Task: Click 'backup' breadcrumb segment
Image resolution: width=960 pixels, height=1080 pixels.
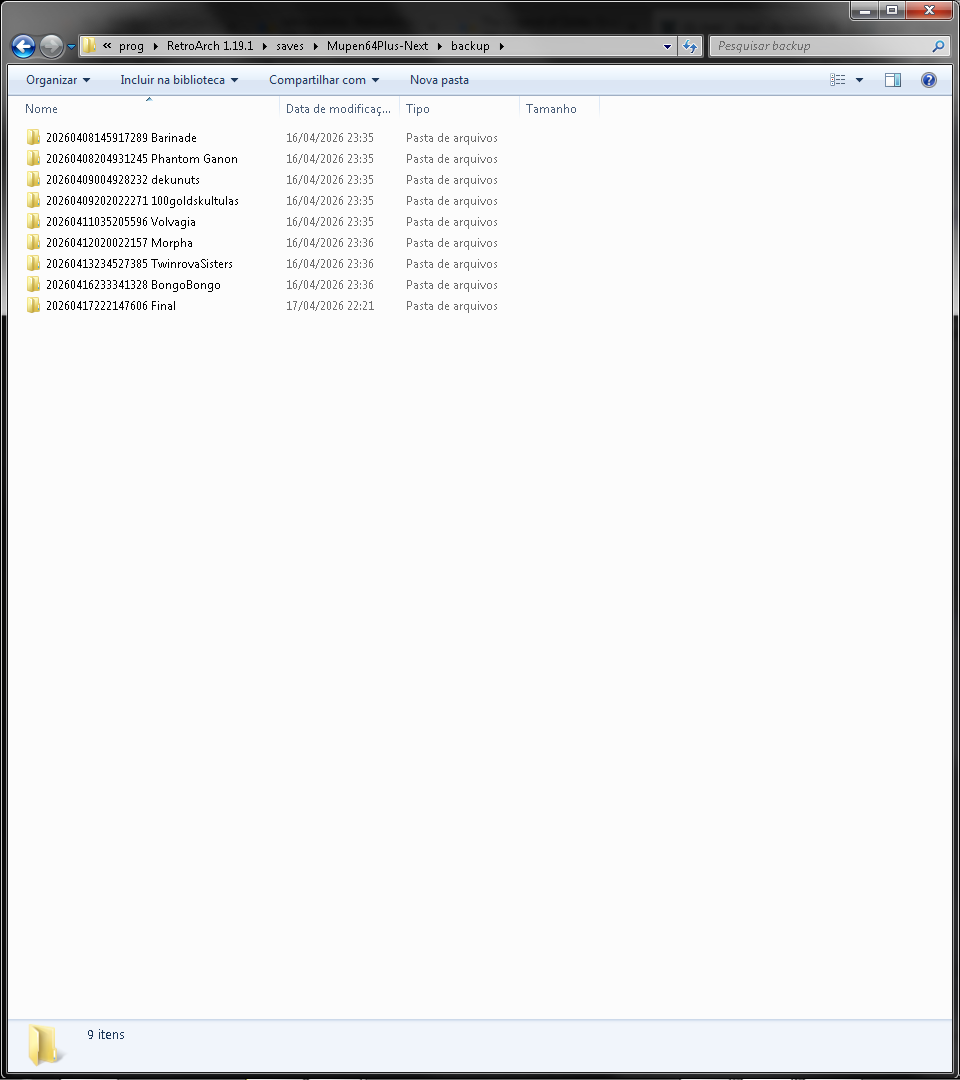Action: [470, 46]
